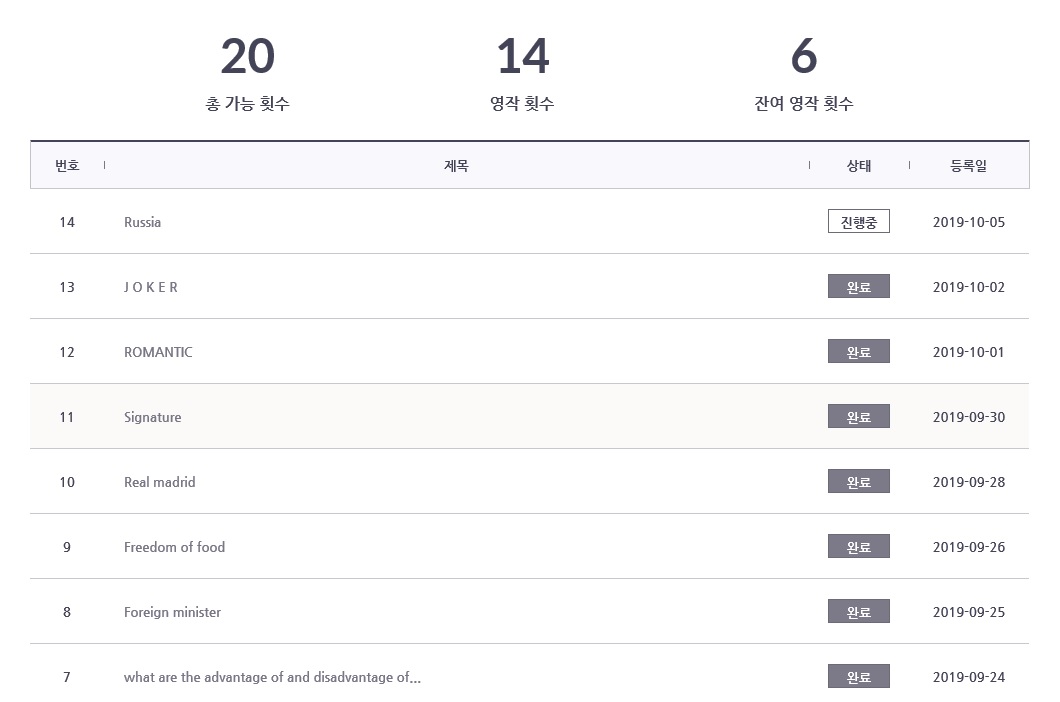Click the 완료 badge for J O K E R

(858, 287)
